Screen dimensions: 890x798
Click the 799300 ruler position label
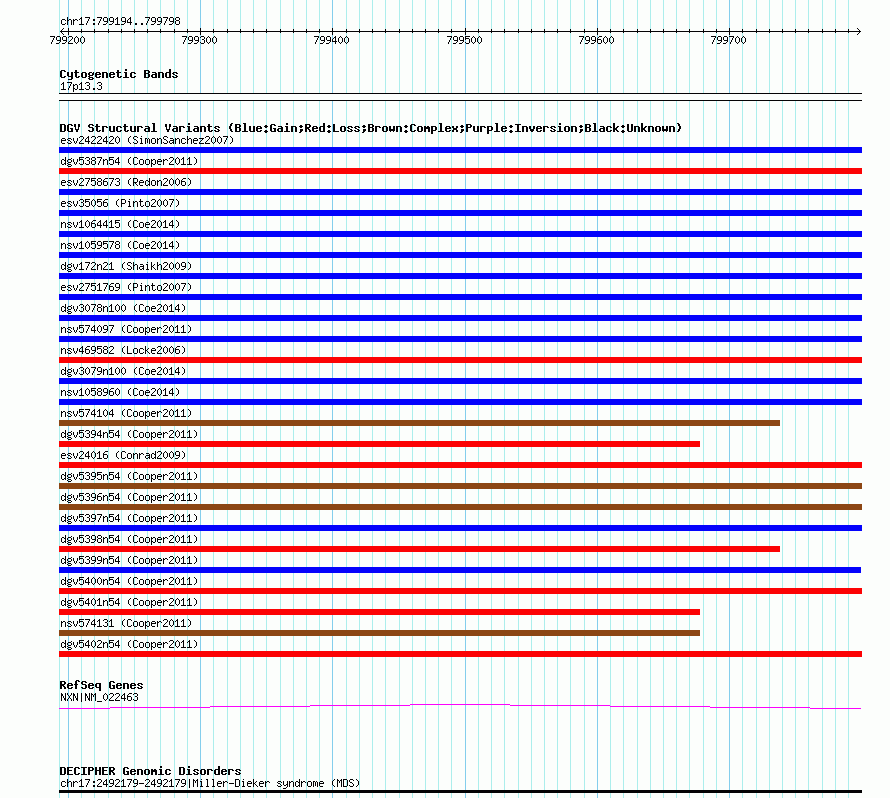point(199,40)
